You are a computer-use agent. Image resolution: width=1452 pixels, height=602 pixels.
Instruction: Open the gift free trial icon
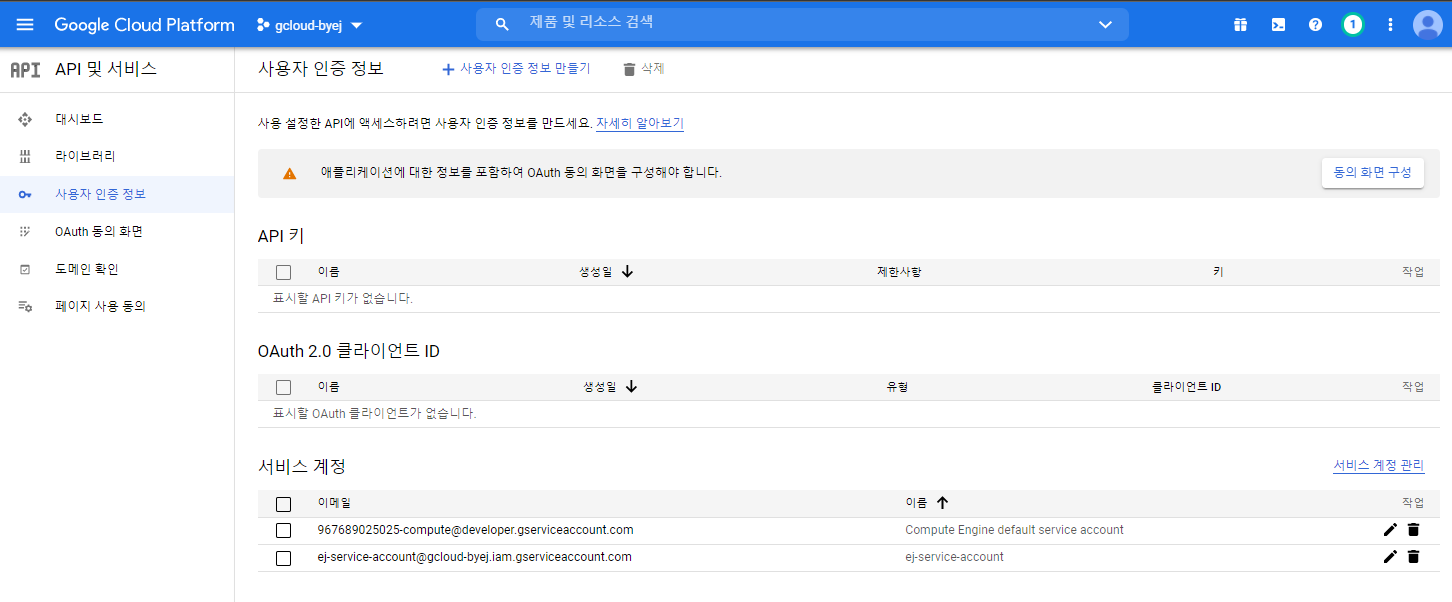point(1241,25)
